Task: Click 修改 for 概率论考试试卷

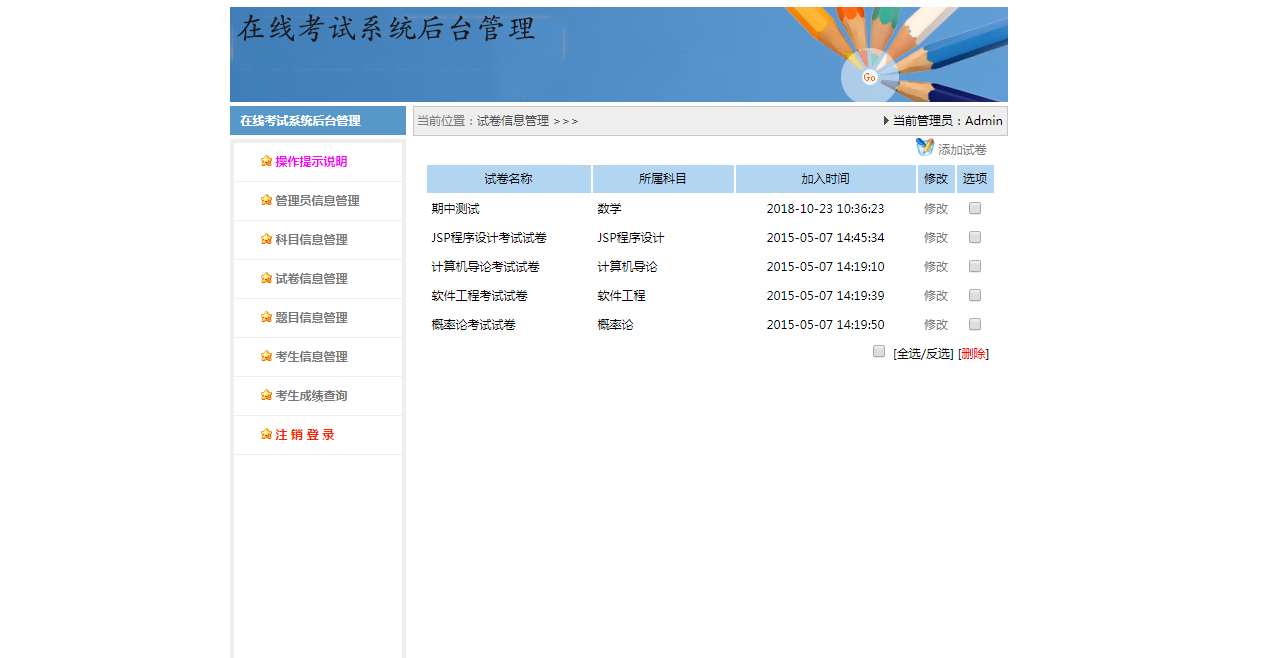Action: click(936, 325)
